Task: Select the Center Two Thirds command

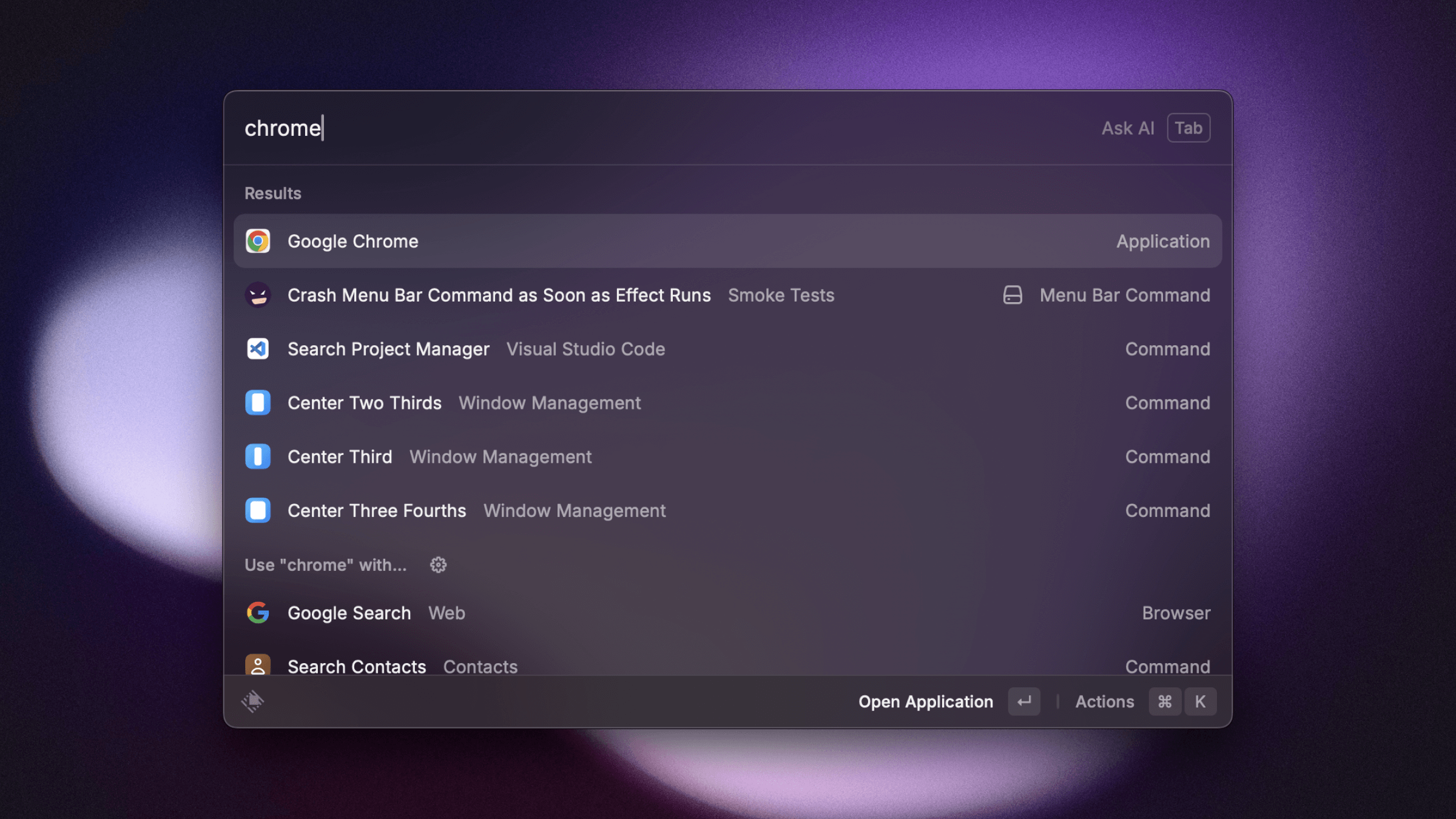Action: pyautogui.click(x=727, y=403)
